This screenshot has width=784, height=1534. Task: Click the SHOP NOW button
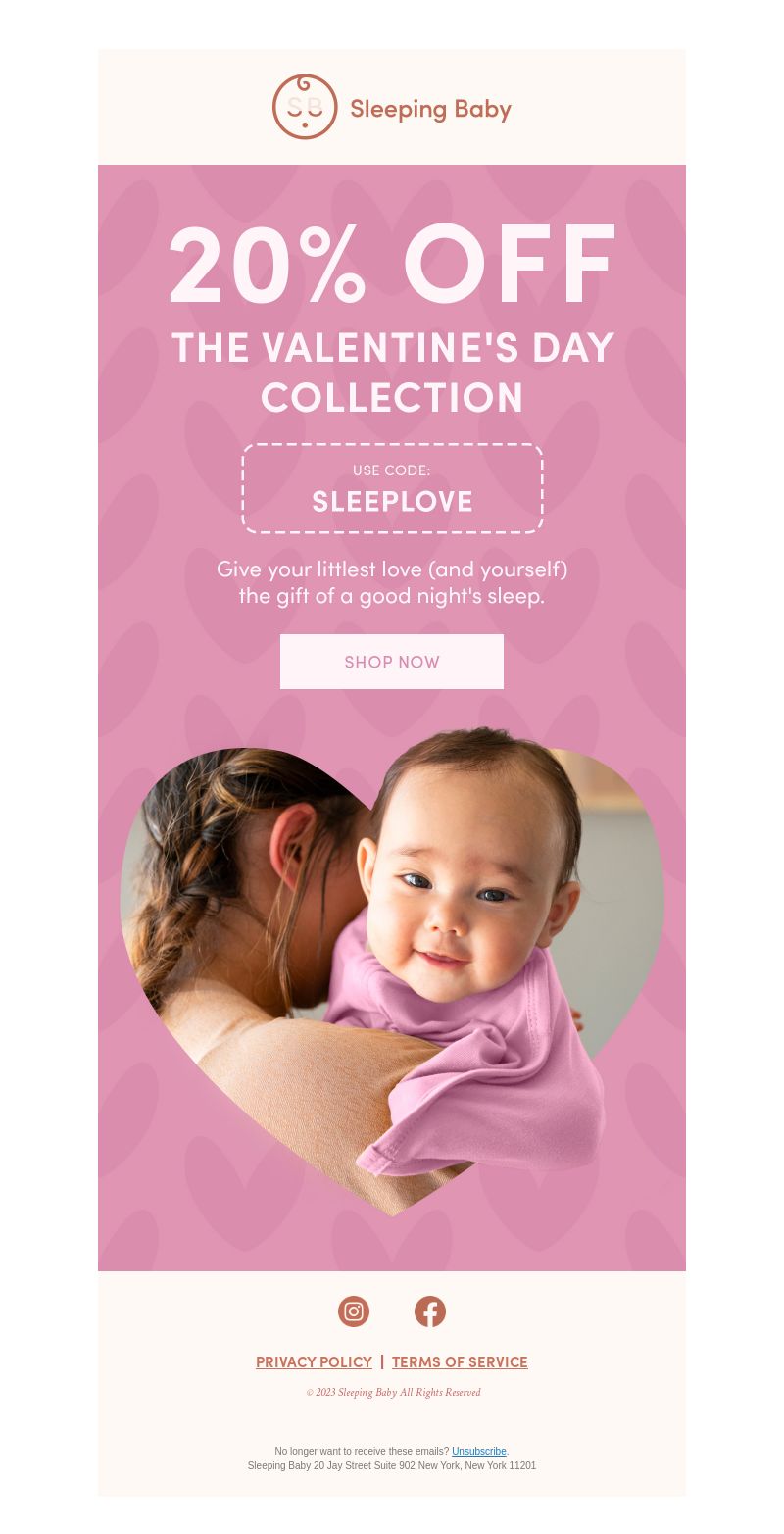392,662
